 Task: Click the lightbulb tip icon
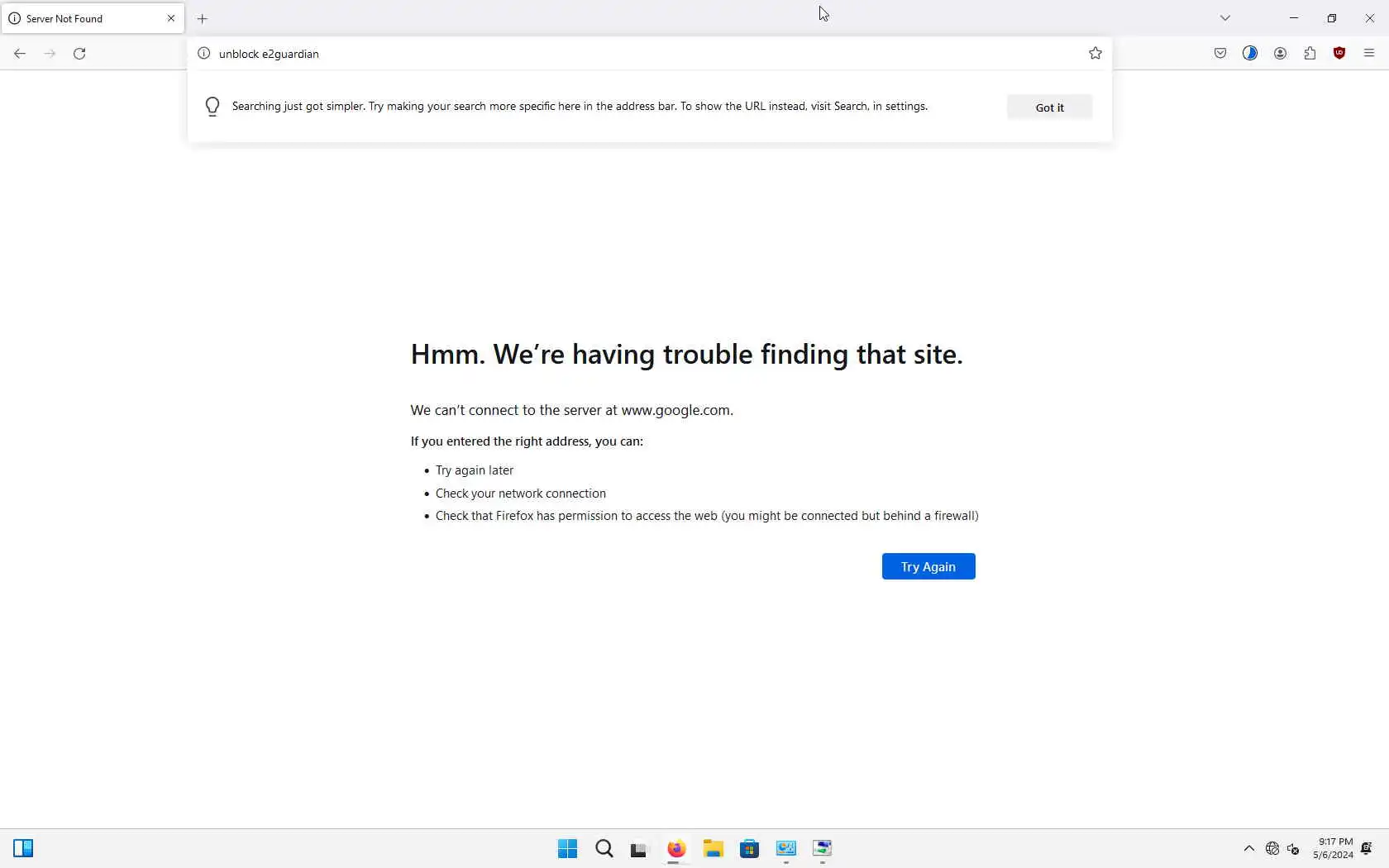(x=212, y=107)
